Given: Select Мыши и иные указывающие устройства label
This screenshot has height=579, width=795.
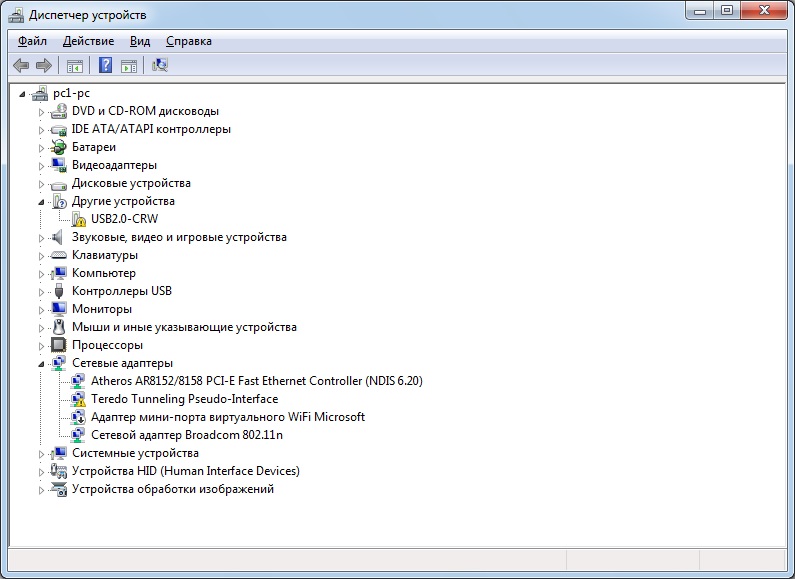Looking at the screenshot, I should pyautogui.click(x=184, y=327).
